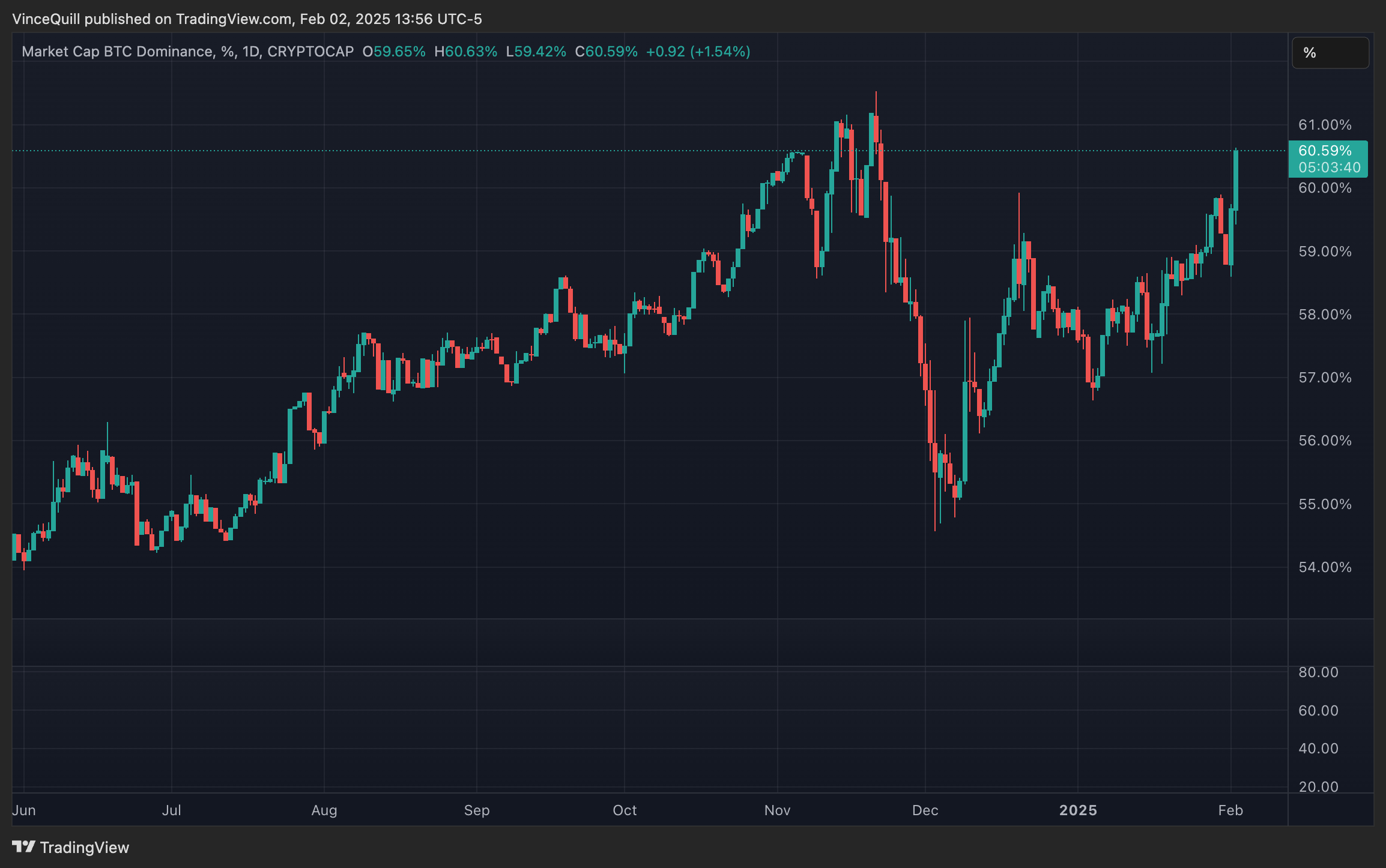Viewport: 1386px width, 868px height.
Task: Click the H60.63% high value in legend
Action: (x=466, y=52)
